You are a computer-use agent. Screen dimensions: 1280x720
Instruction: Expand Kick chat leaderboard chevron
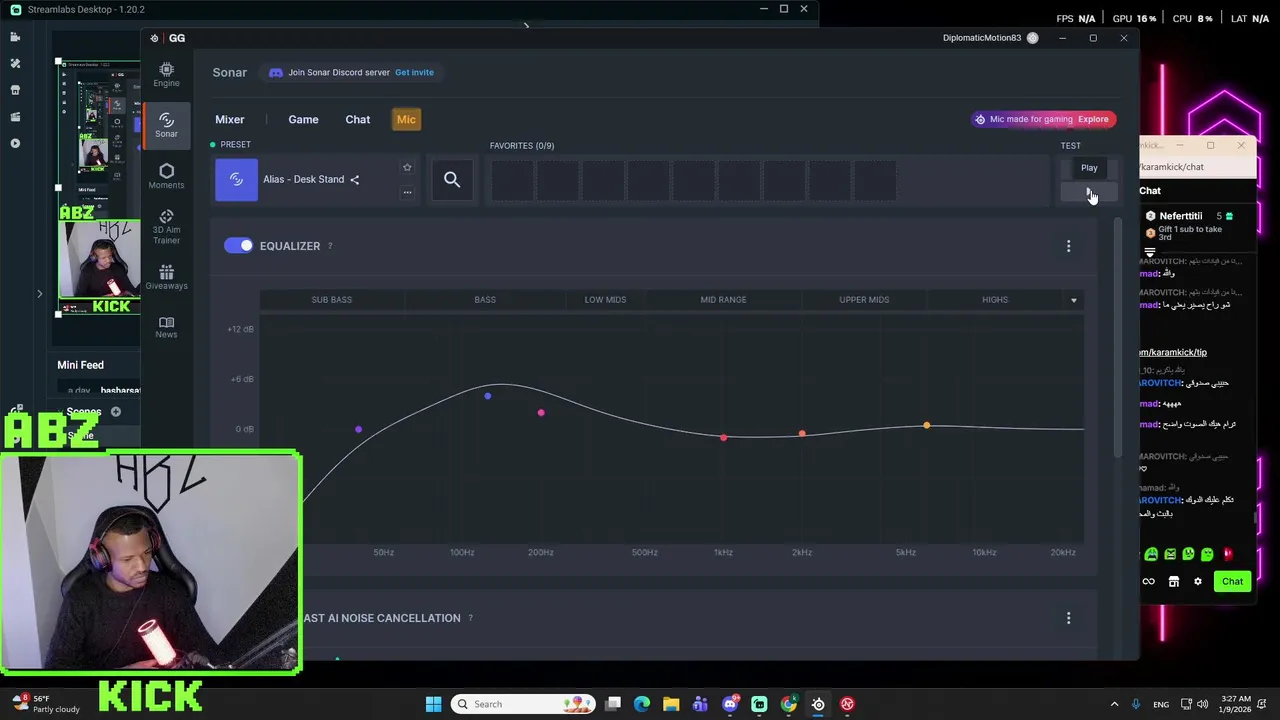pos(1149,252)
